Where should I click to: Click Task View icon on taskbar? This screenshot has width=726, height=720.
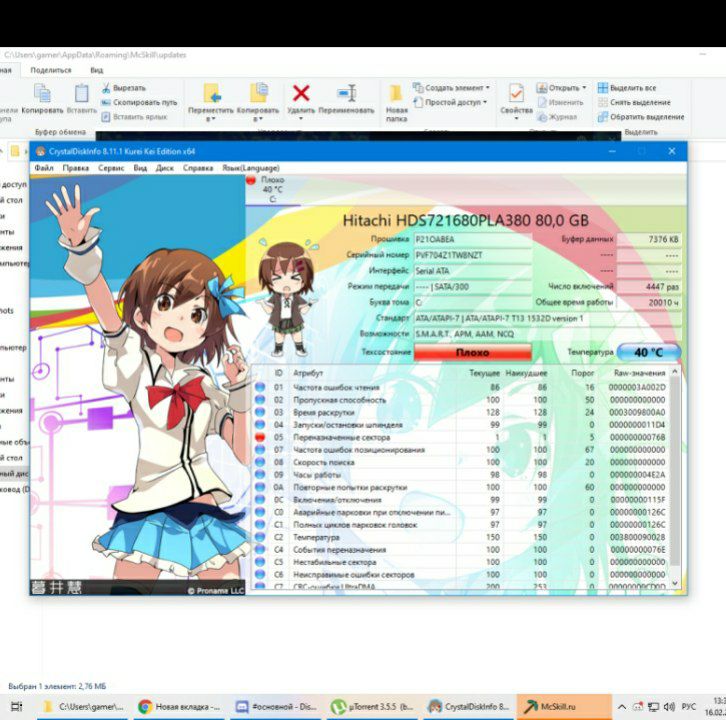(x=17, y=707)
